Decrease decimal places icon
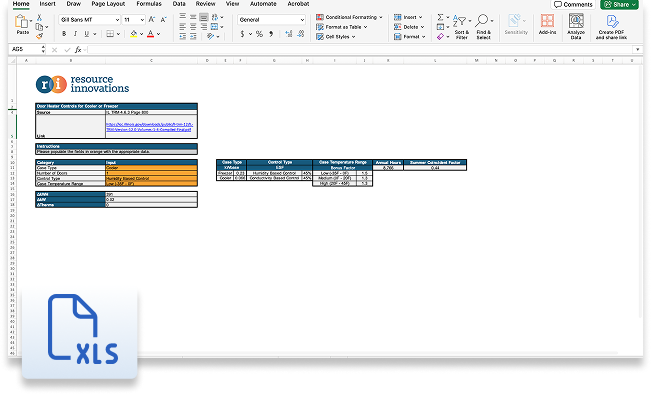The image size is (652, 395). coord(300,34)
